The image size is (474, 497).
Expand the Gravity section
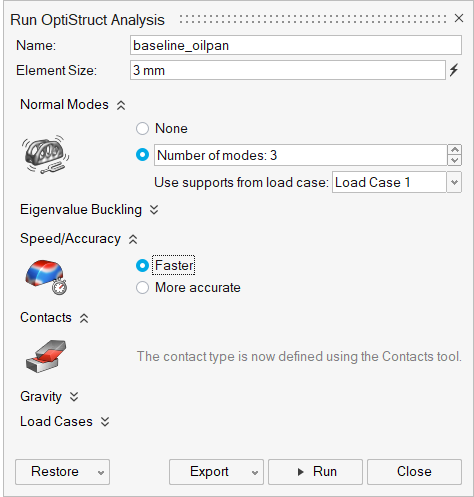click(74, 397)
